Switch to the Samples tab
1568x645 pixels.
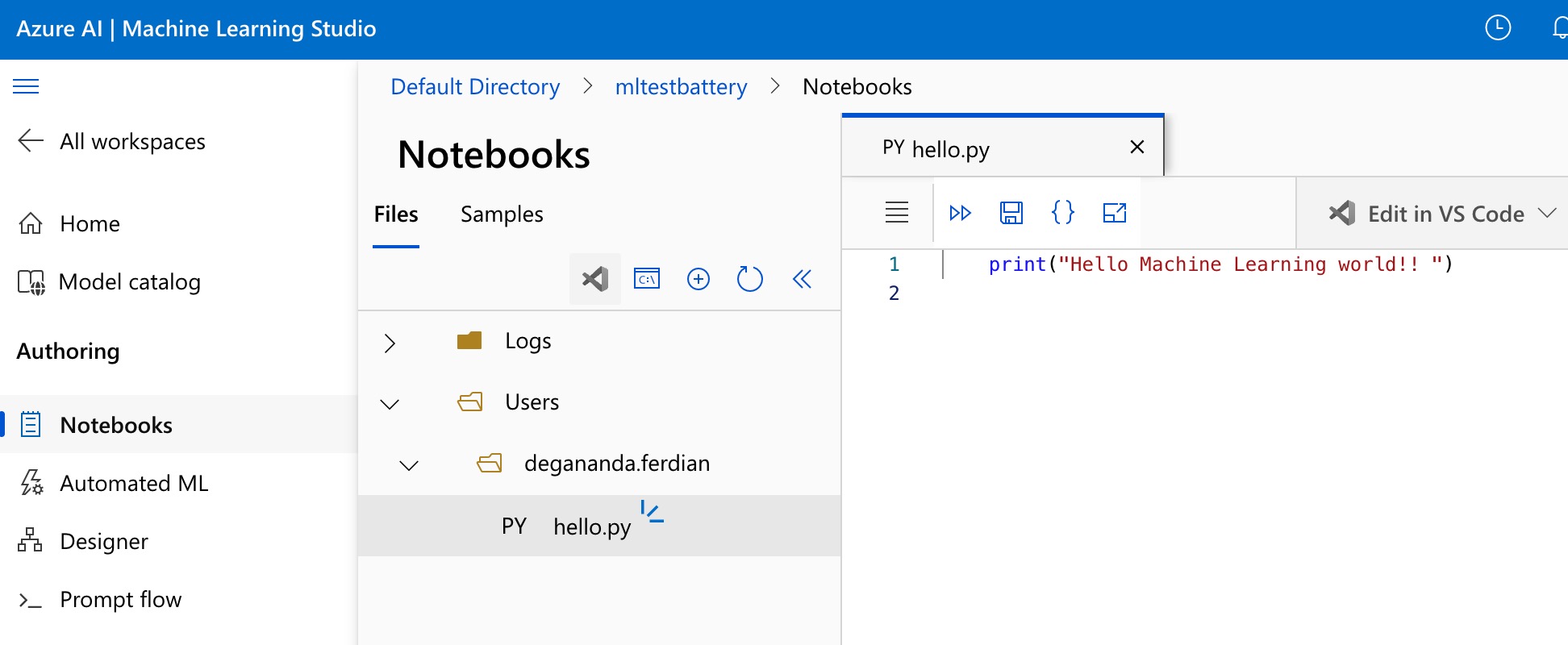pyautogui.click(x=502, y=214)
